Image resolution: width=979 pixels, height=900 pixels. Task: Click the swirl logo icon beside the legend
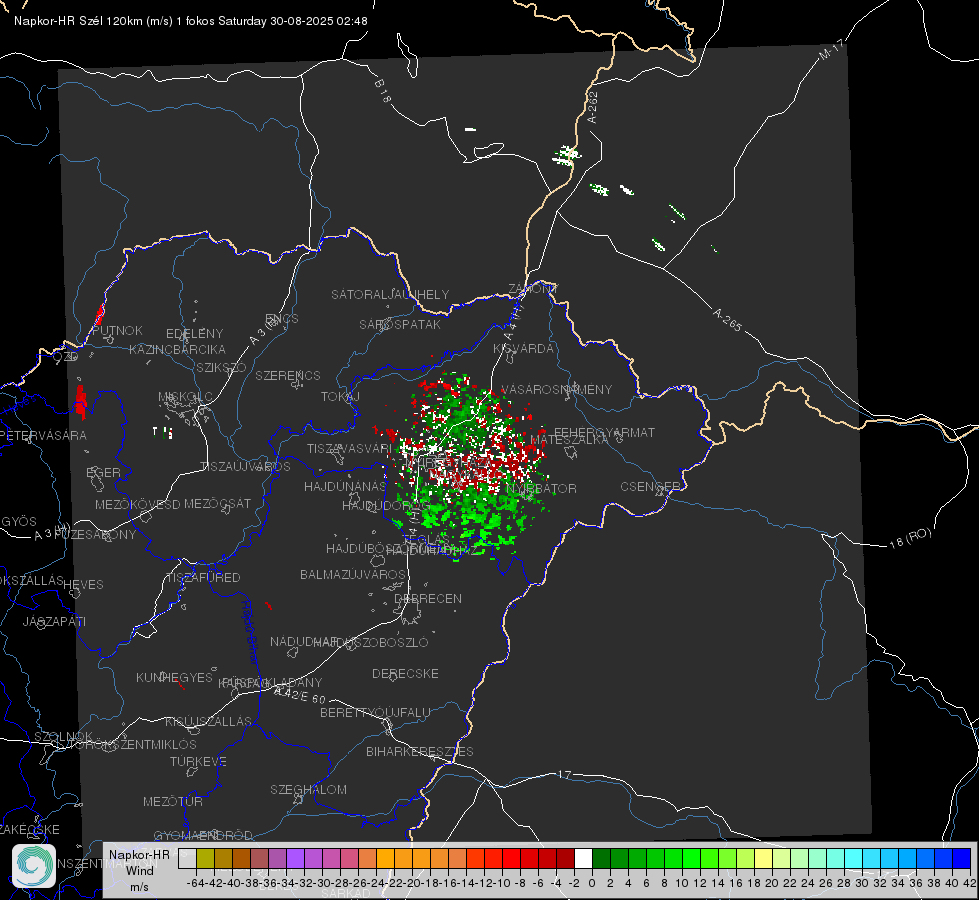[x=34, y=866]
